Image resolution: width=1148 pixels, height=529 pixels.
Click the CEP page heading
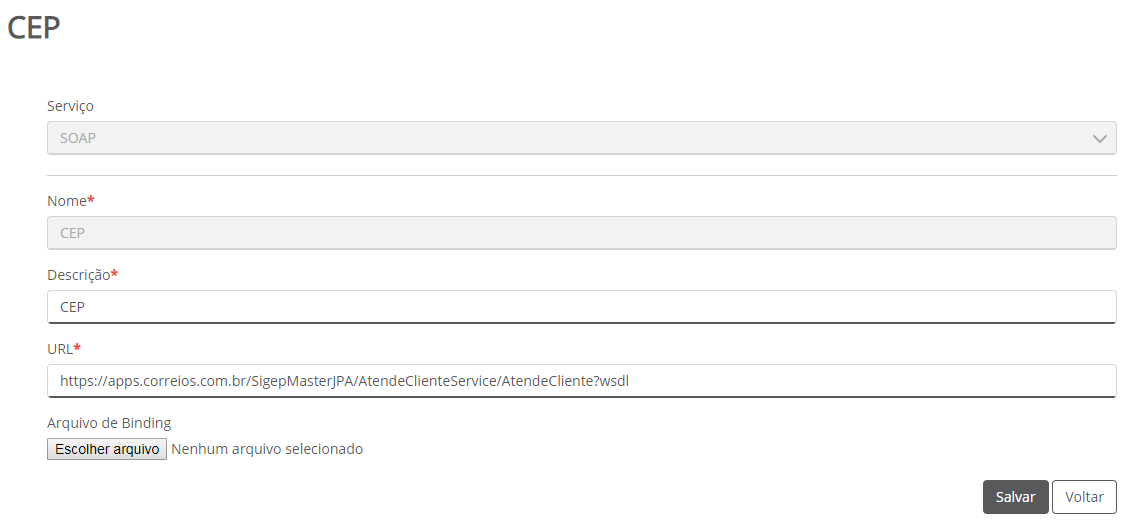34,28
